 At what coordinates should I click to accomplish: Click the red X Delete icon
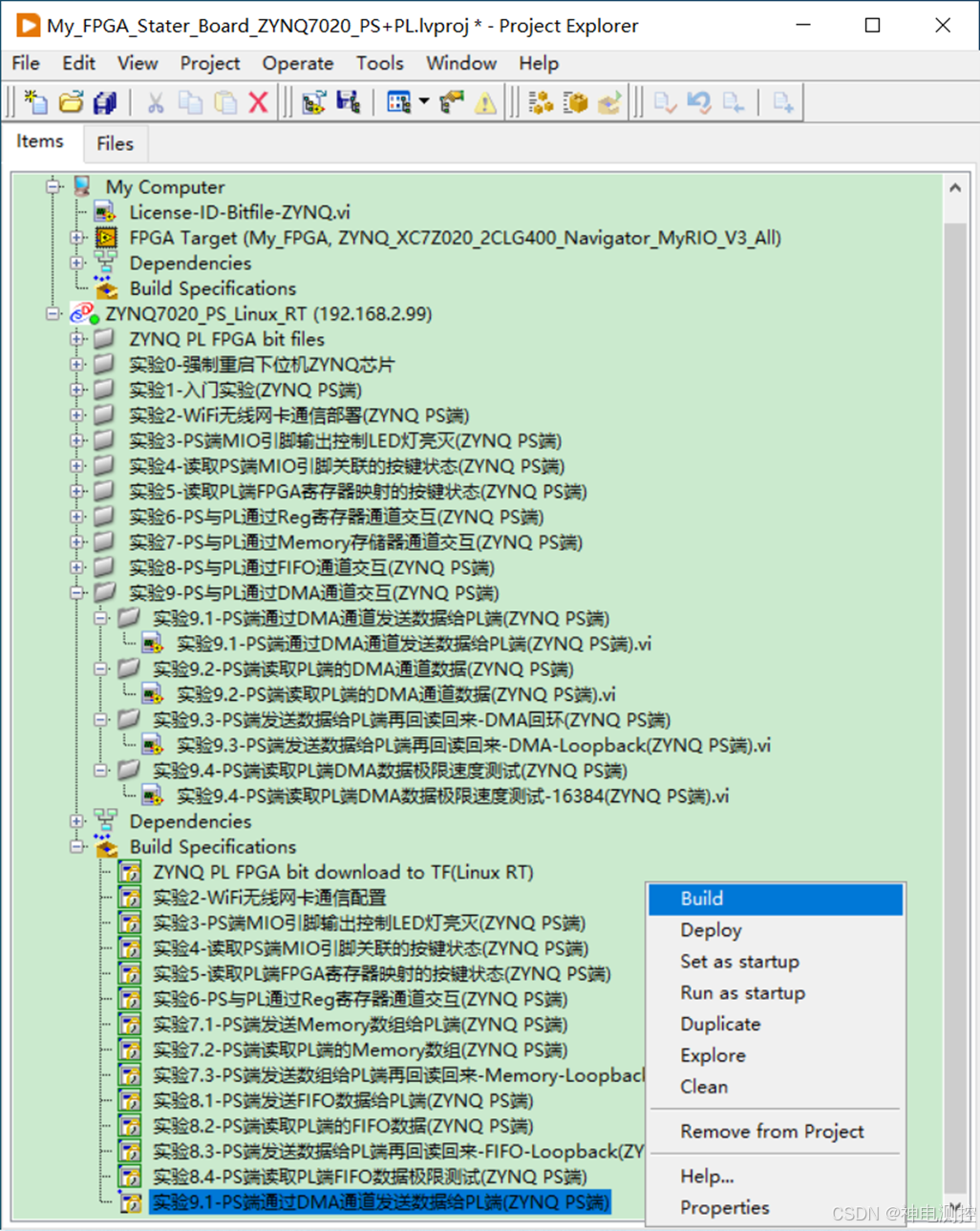[x=258, y=102]
